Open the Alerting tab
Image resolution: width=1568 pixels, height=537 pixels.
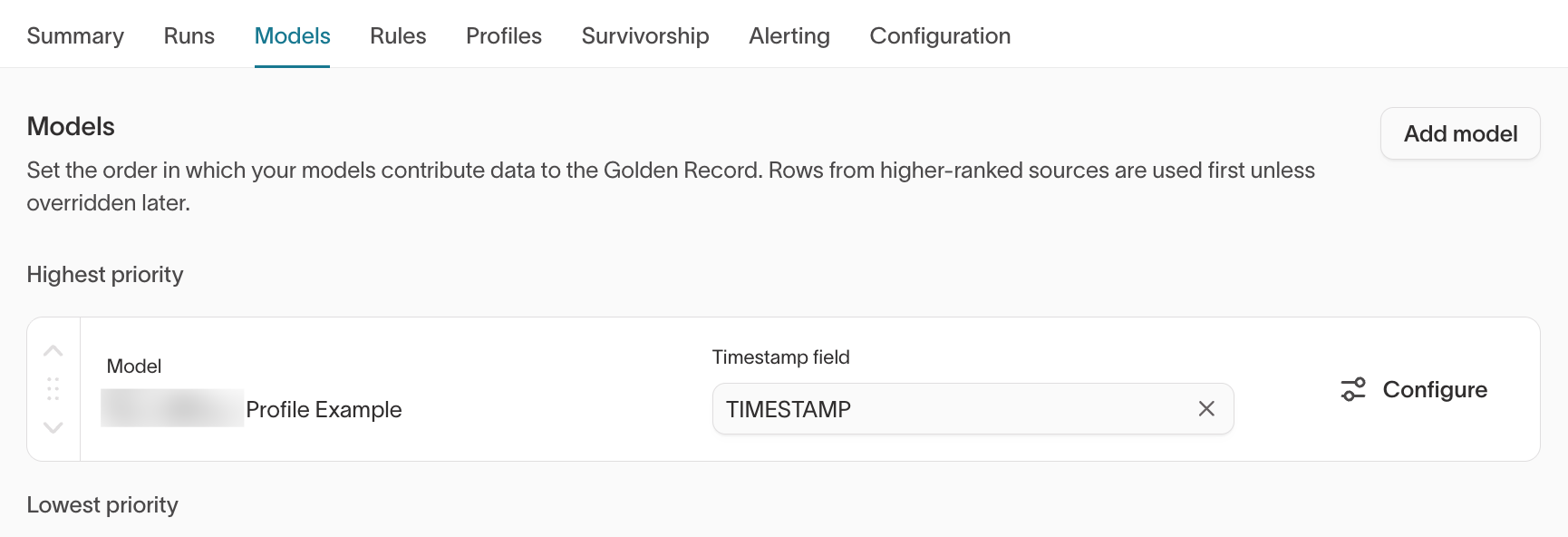(x=789, y=36)
